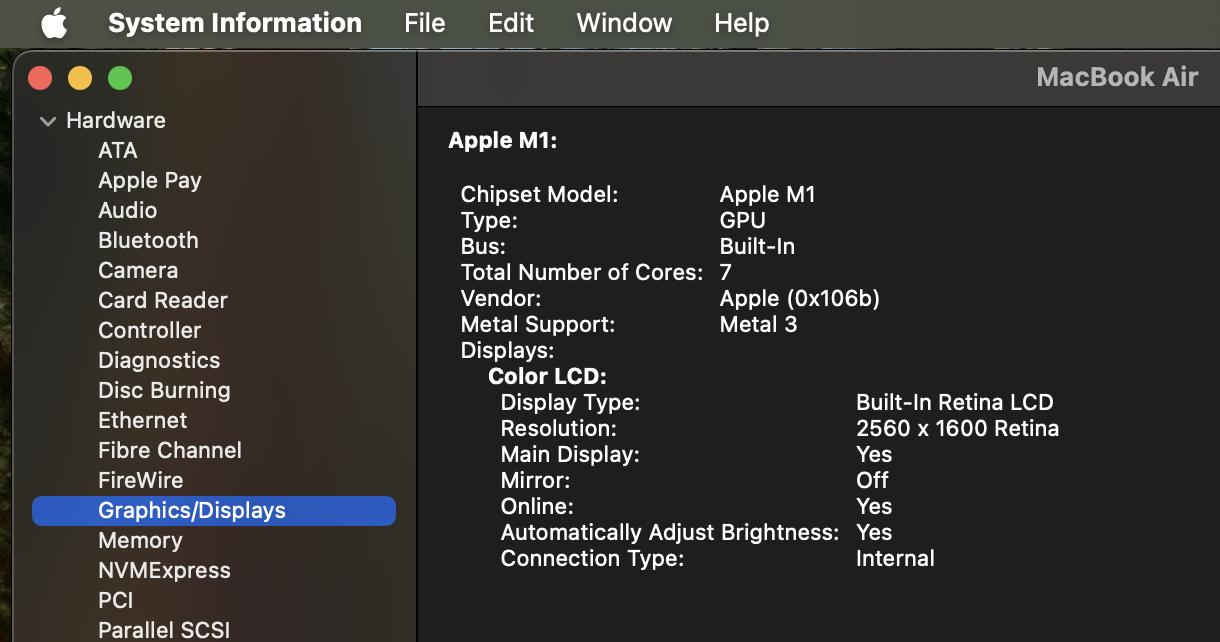Click the highlighted Graphics/Displays item

(x=192, y=510)
